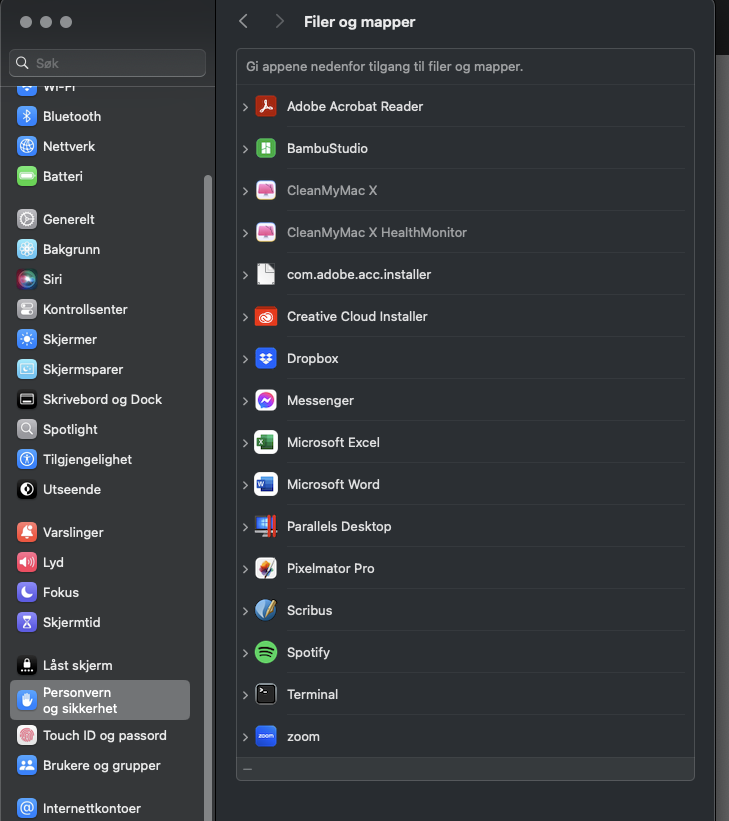This screenshot has height=821, width=729.
Task: Expand the Messenger row chevron
Action: 245,401
